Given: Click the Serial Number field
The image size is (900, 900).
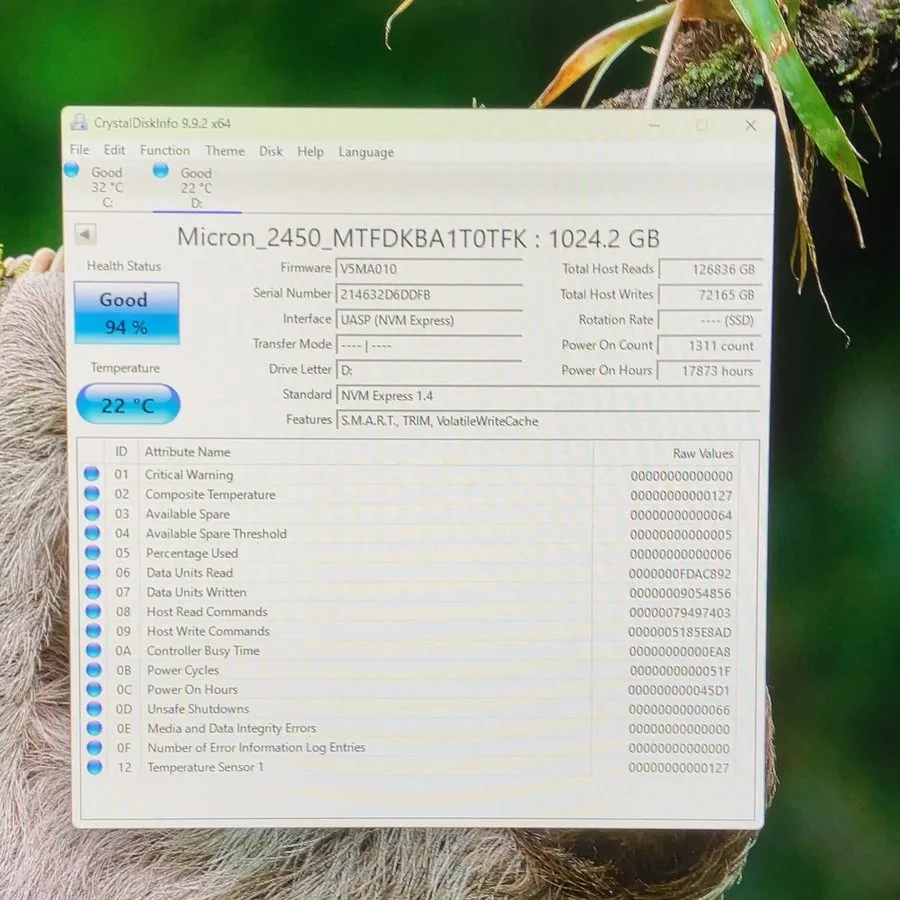Looking at the screenshot, I should tap(429, 294).
